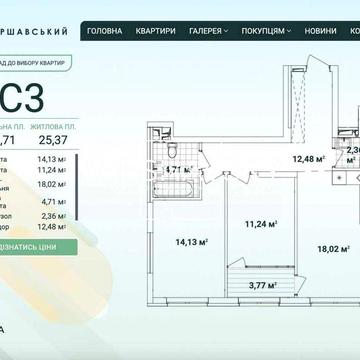Click the 11,24 м² value in the area list
Image resolution: width=360 pixels, height=360 pixels.
coord(52,170)
